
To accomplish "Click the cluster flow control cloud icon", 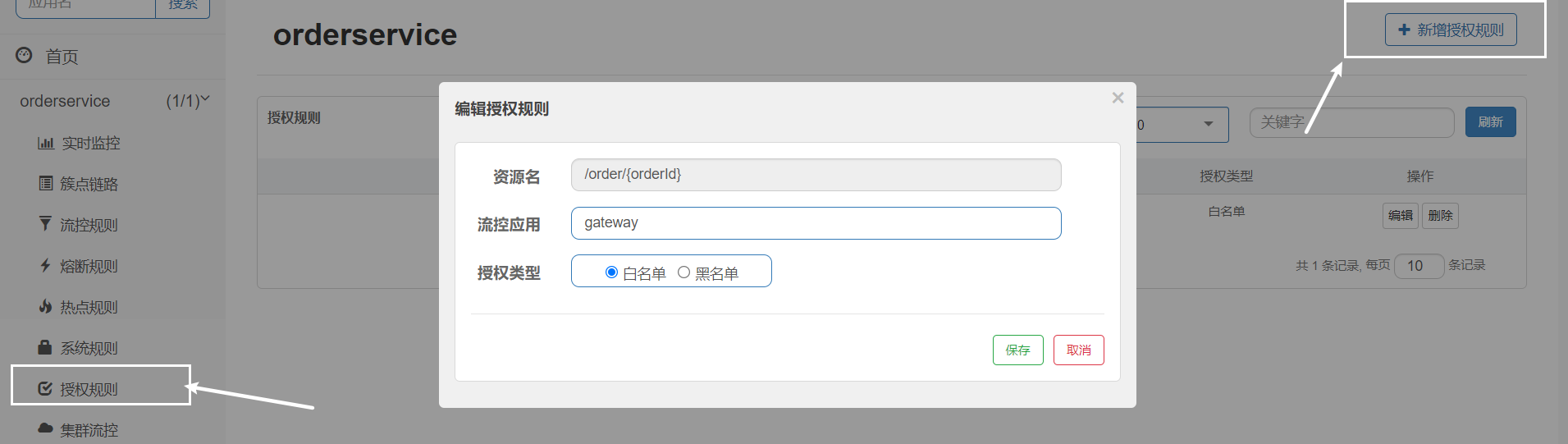I will pos(45,429).
